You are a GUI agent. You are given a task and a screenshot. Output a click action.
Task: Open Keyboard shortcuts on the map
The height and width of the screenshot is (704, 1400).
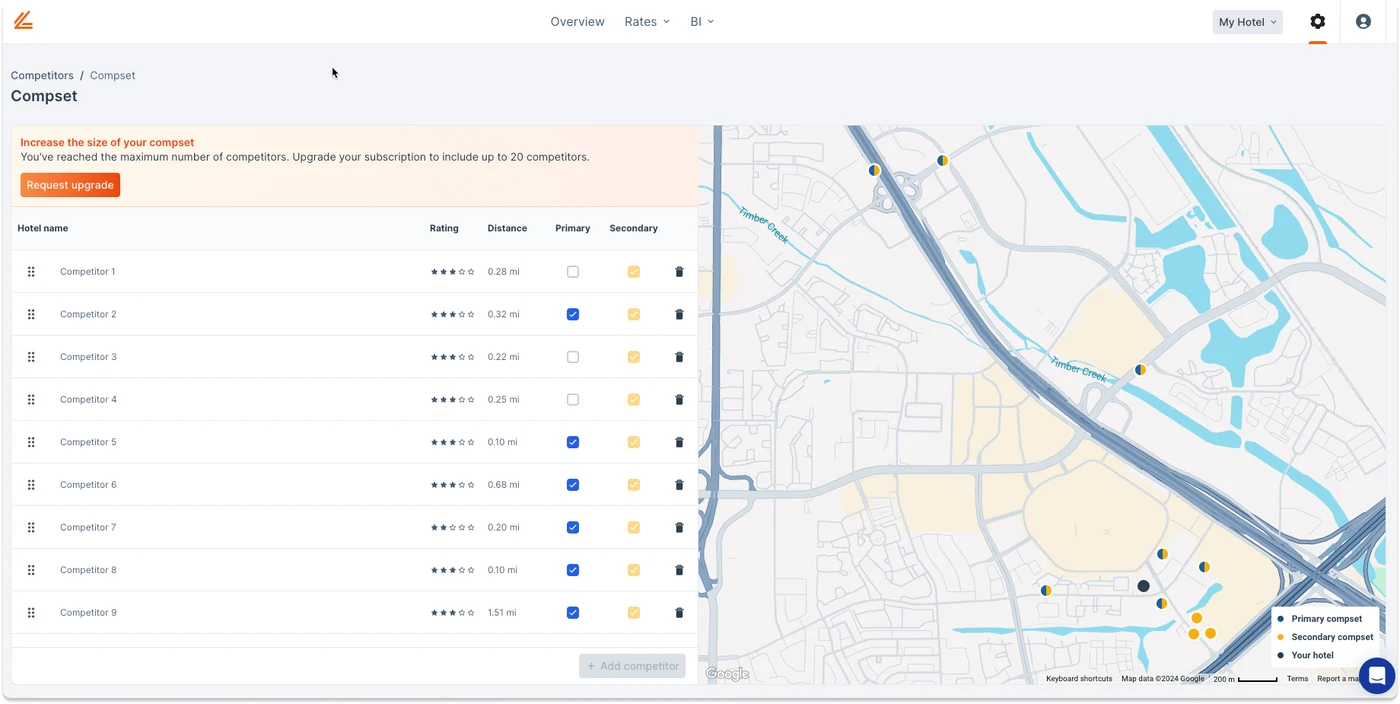[1078, 679]
